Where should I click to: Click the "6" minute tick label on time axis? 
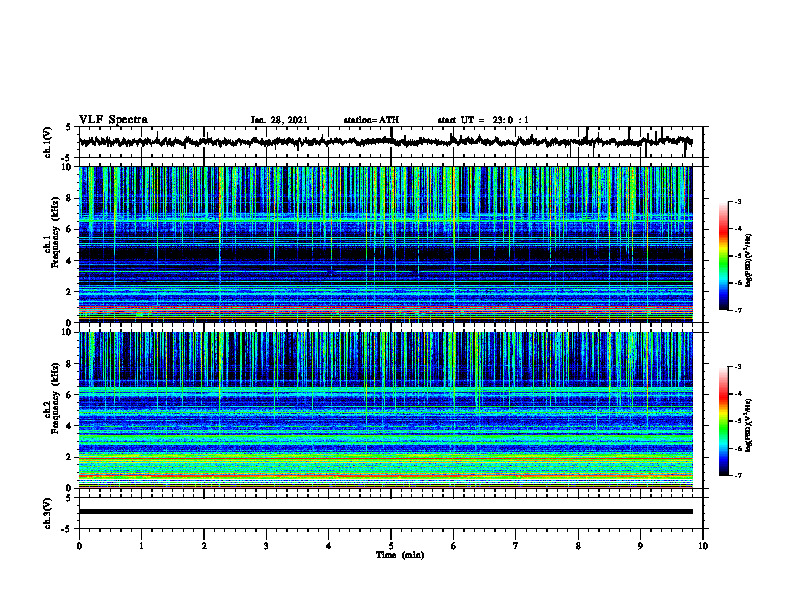tap(454, 546)
